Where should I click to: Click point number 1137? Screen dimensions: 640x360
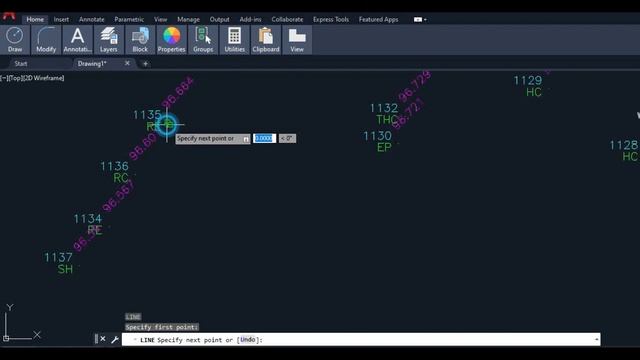[58, 258]
